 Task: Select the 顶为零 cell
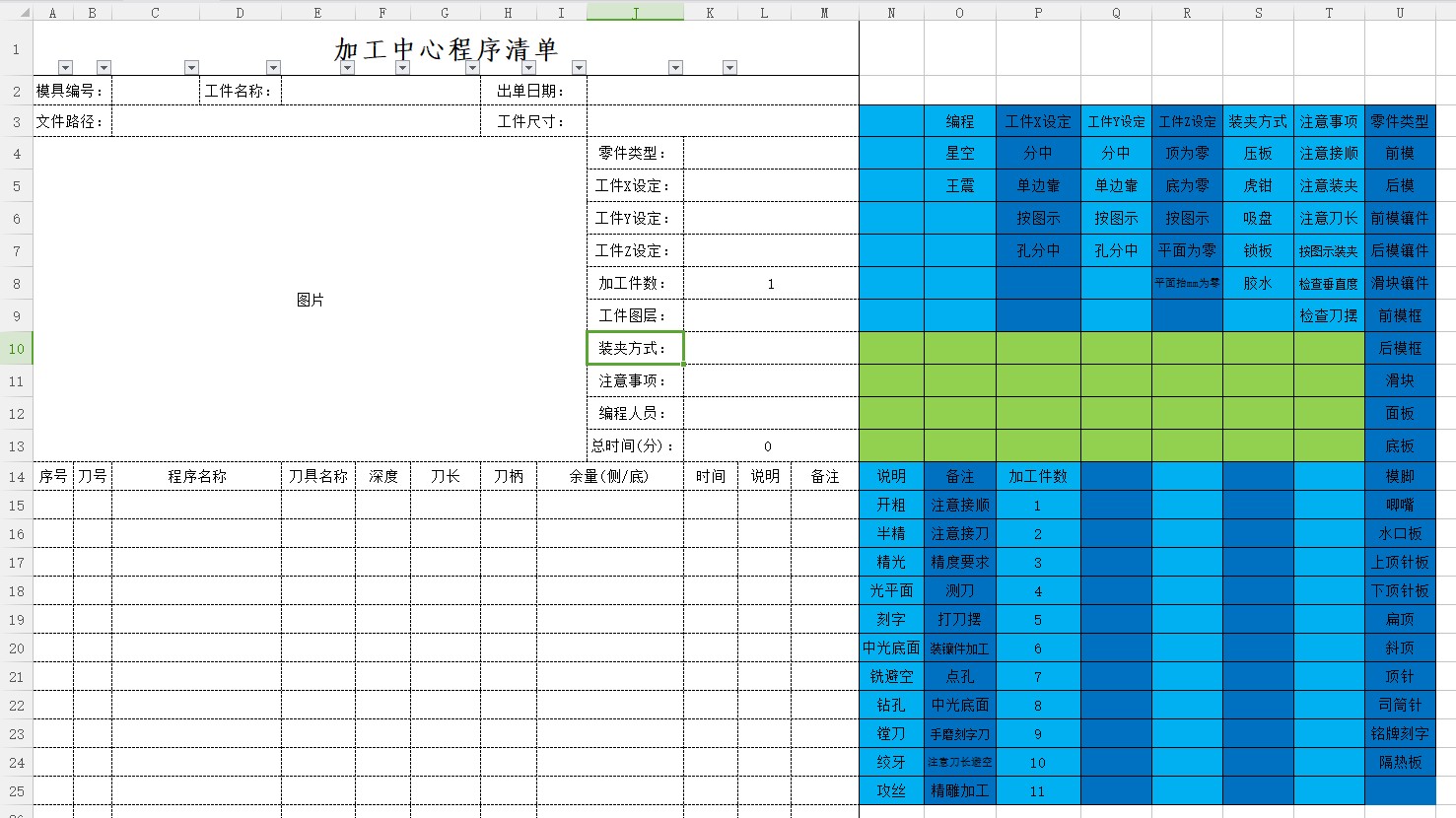pyautogui.click(x=1187, y=153)
